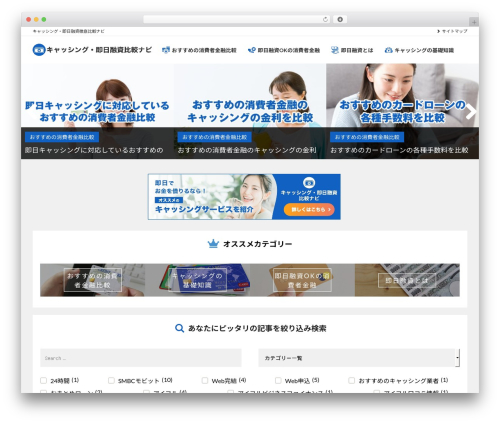The width and height of the screenshot is (500, 423).
Task: Click the category tag on the second slide
Action: coord(214,137)
